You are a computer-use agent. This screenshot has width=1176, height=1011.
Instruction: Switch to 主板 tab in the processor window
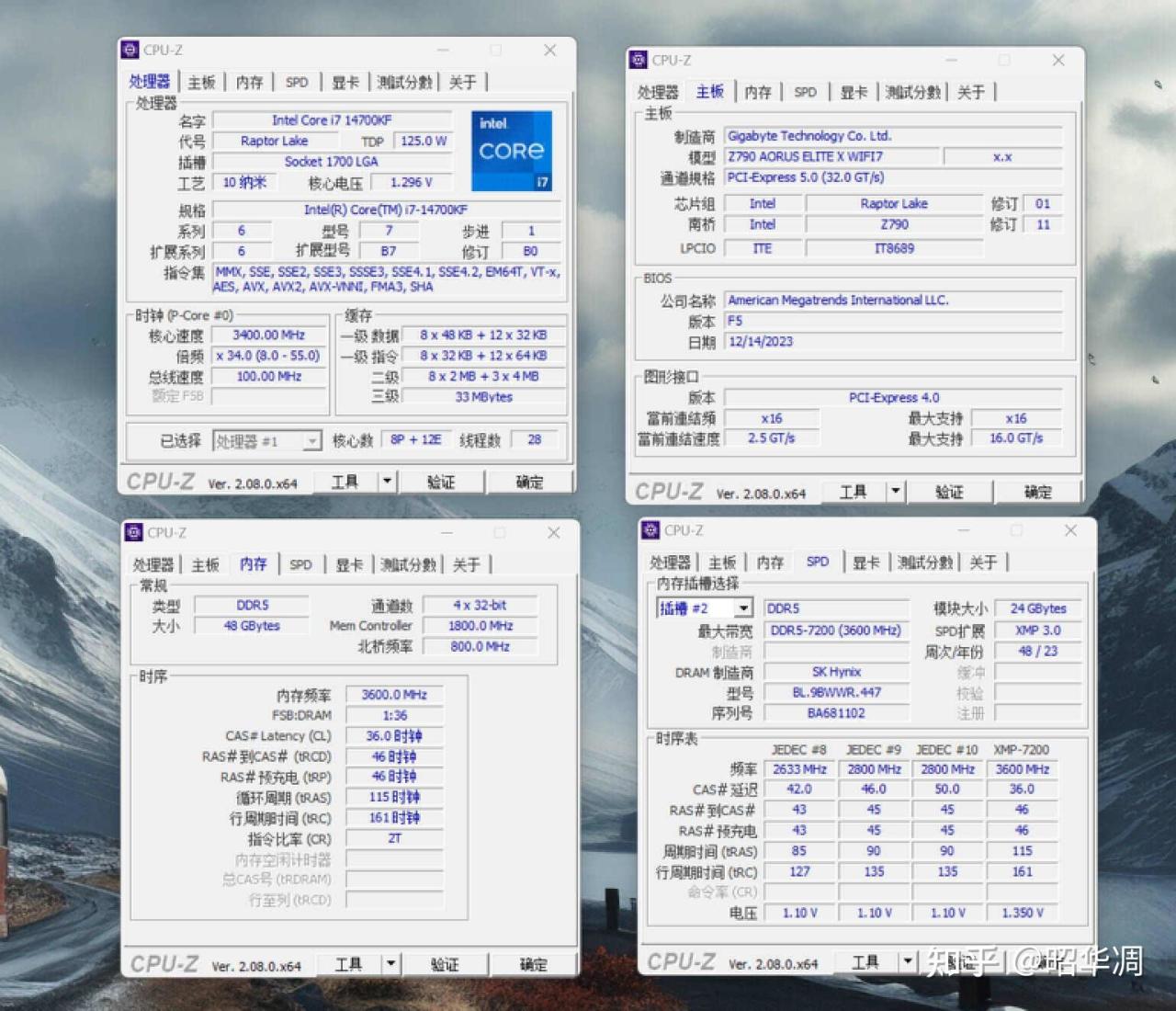(x=201, y=83)
